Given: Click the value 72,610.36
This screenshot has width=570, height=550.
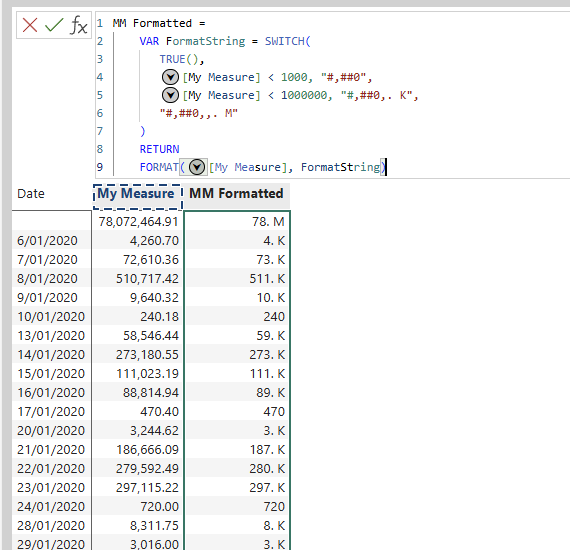Looking at the screenshot, I should [151, 260].
